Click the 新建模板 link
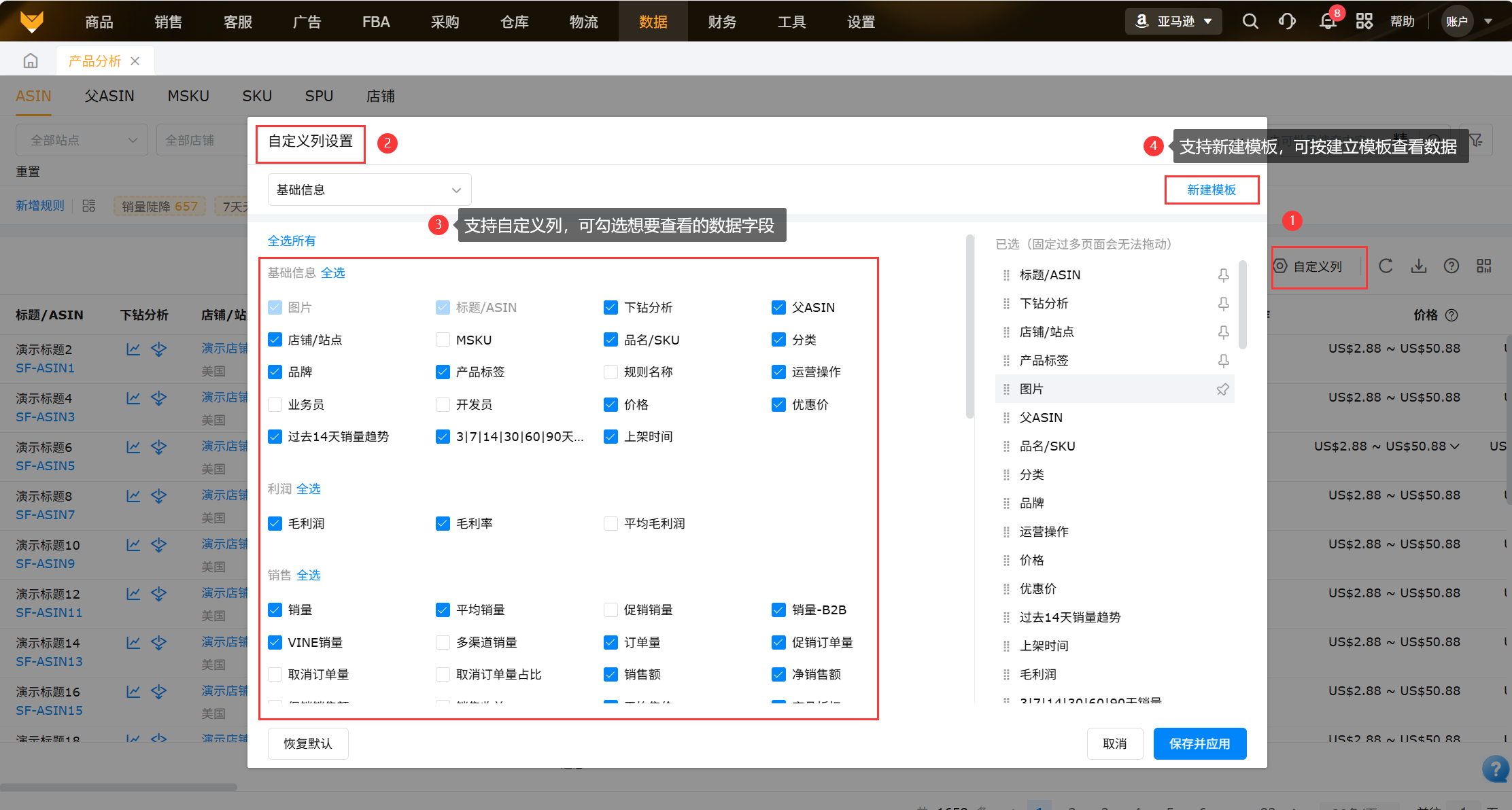 tap(1211, 190)
